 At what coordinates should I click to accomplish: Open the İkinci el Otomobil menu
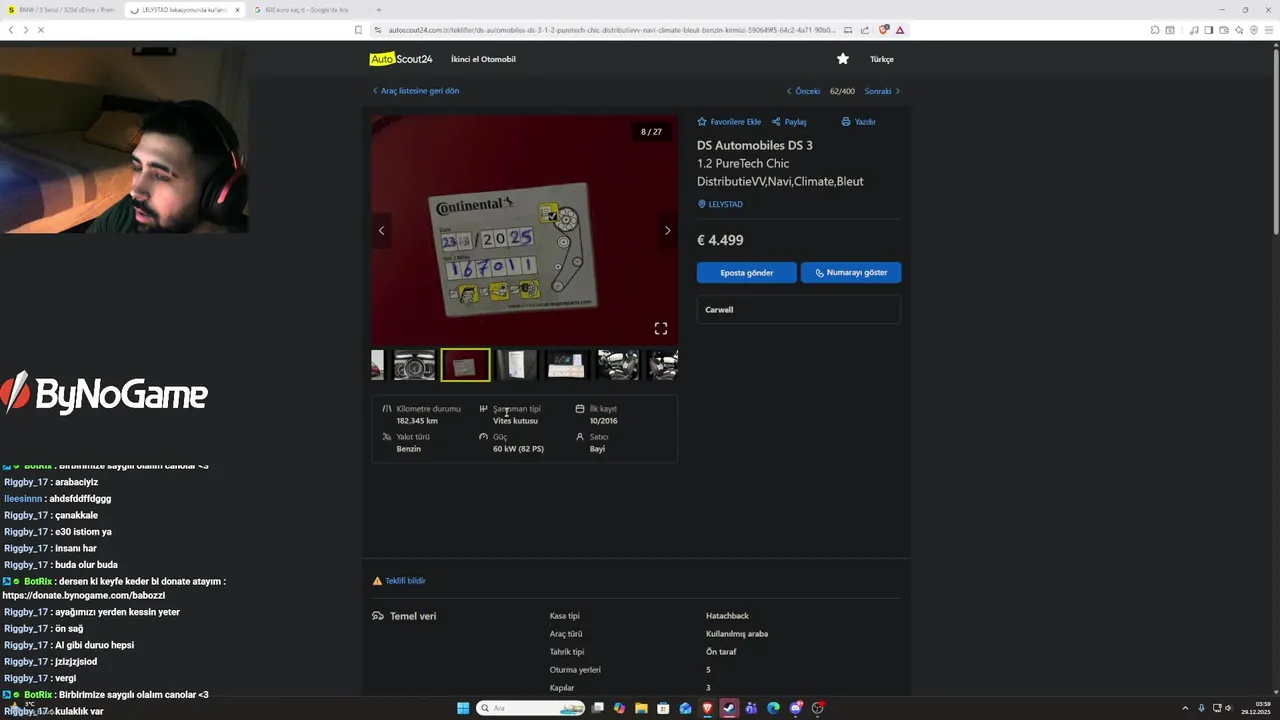tap(483, 59)
